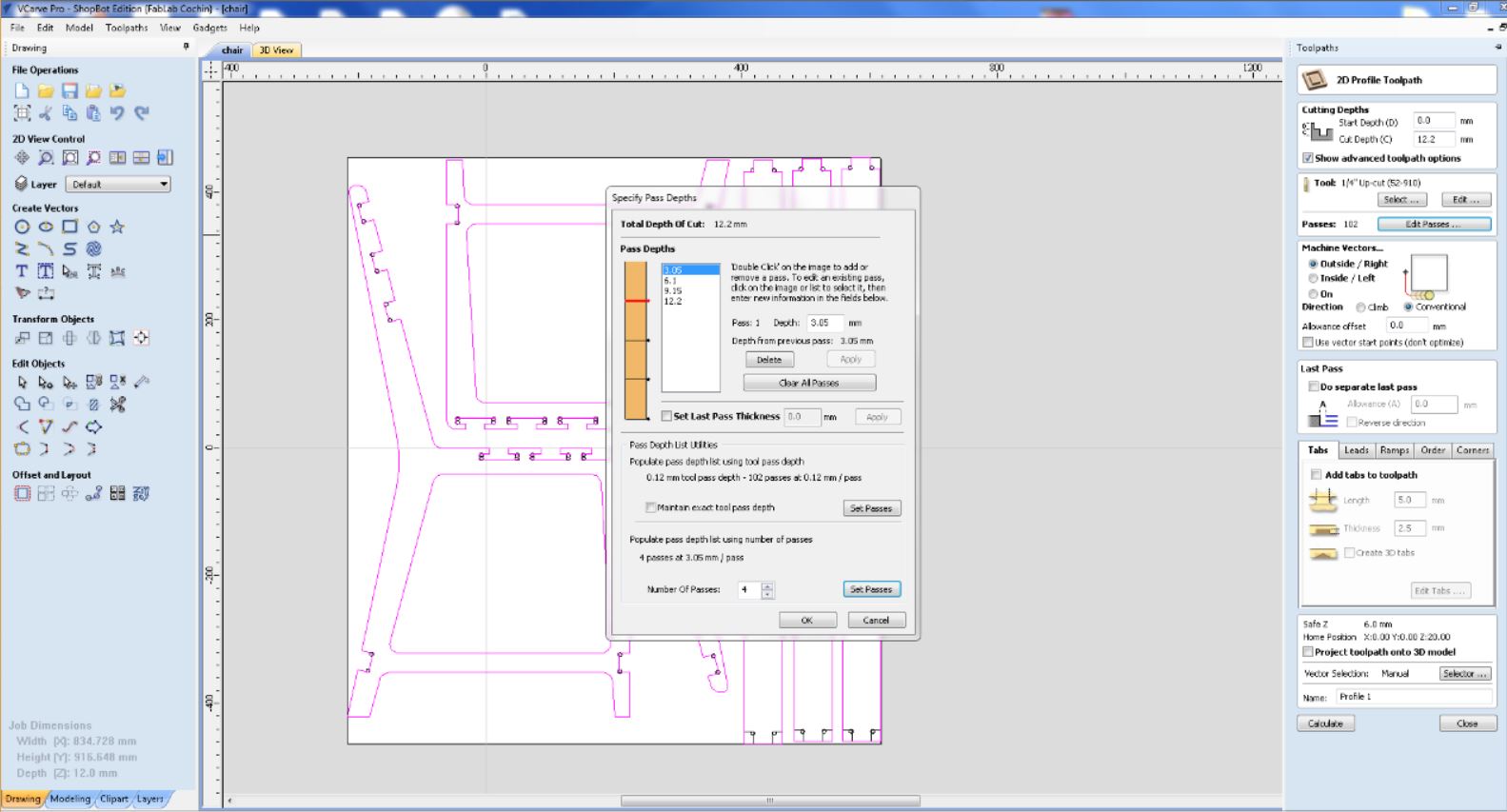The height and width of the screenshot is (812, 1507).
Task: Enable Do separate last pass
Action: (1314, 386)
